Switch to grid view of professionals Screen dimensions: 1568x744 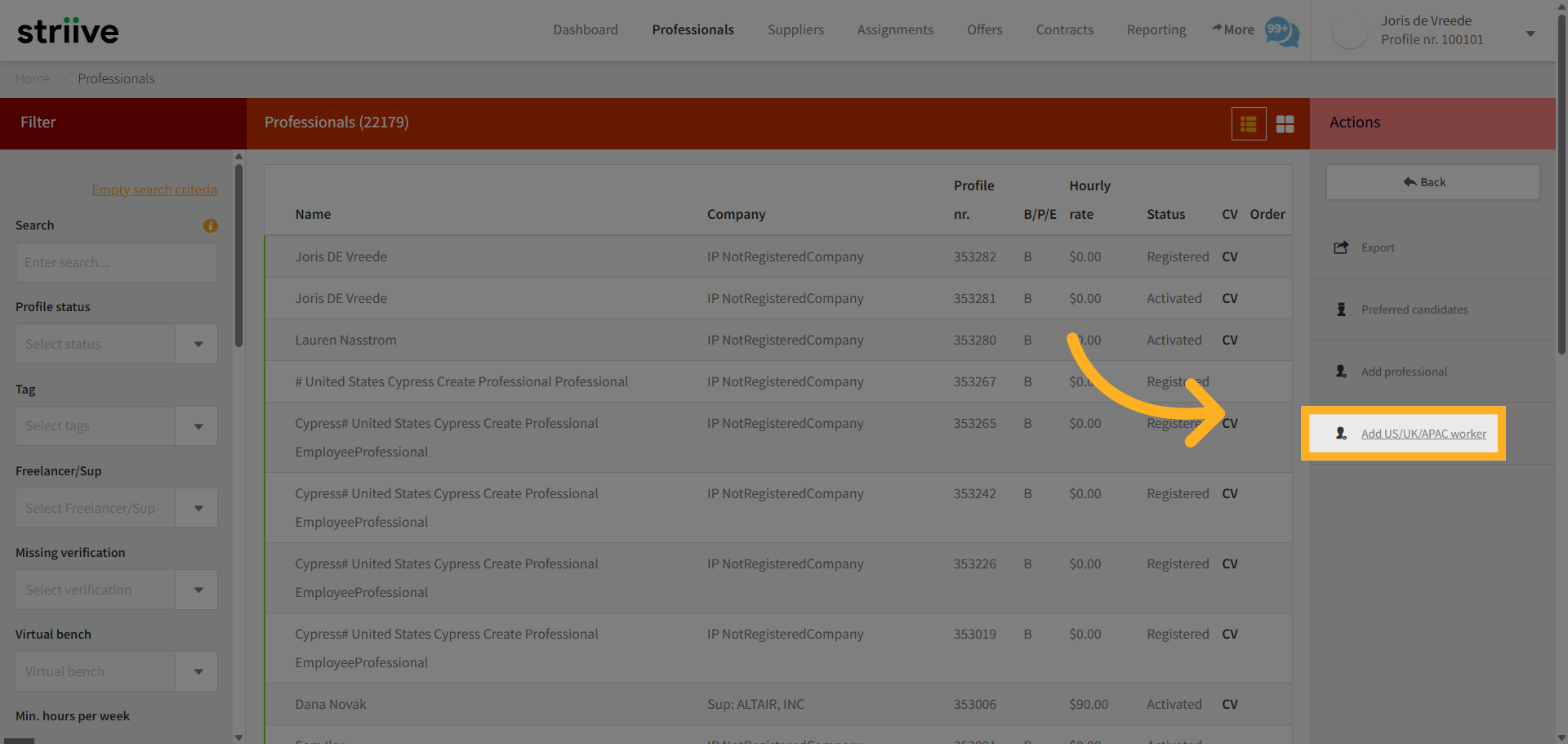point(1285,123)
